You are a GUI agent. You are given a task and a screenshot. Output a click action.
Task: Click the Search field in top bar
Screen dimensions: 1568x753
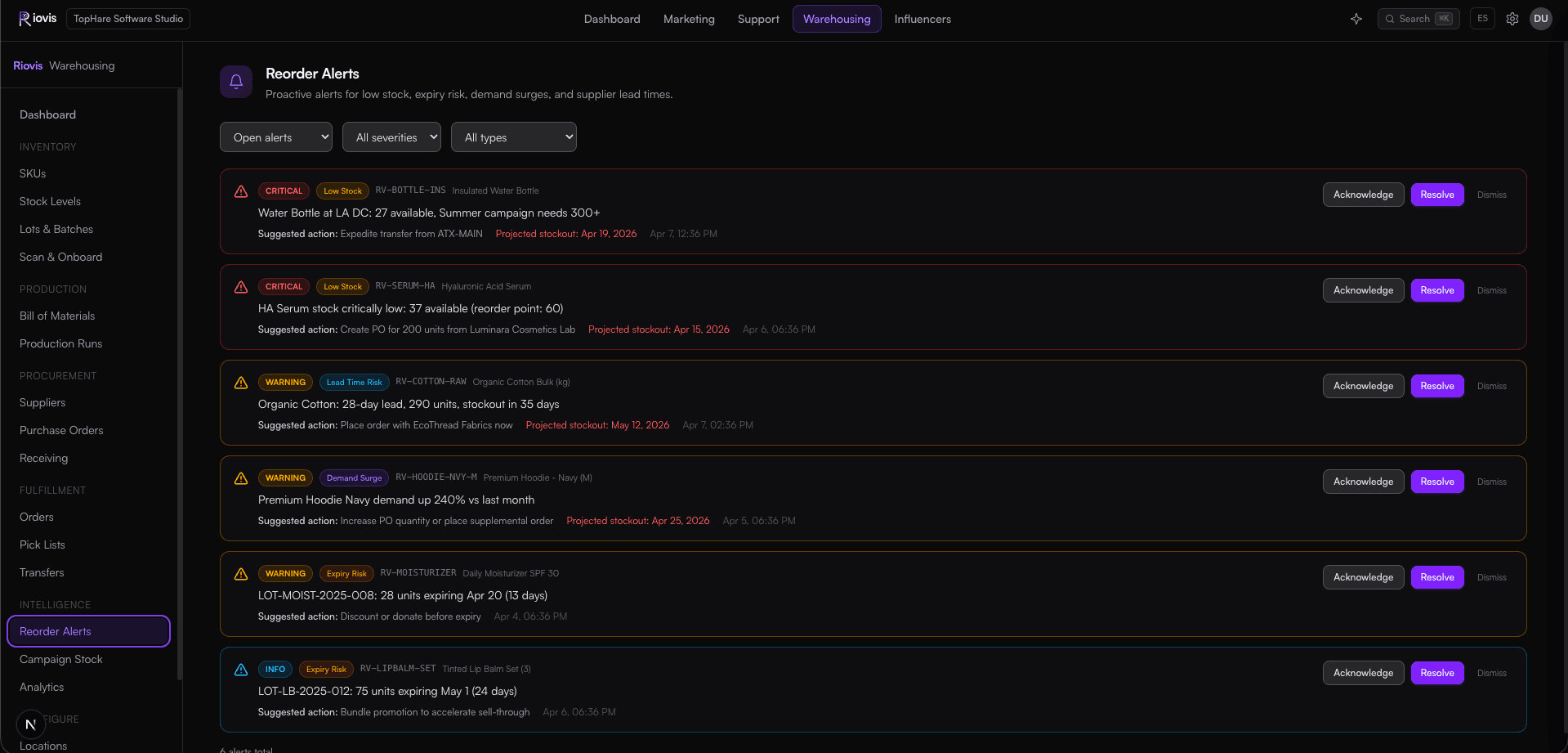pos(1418,19)
